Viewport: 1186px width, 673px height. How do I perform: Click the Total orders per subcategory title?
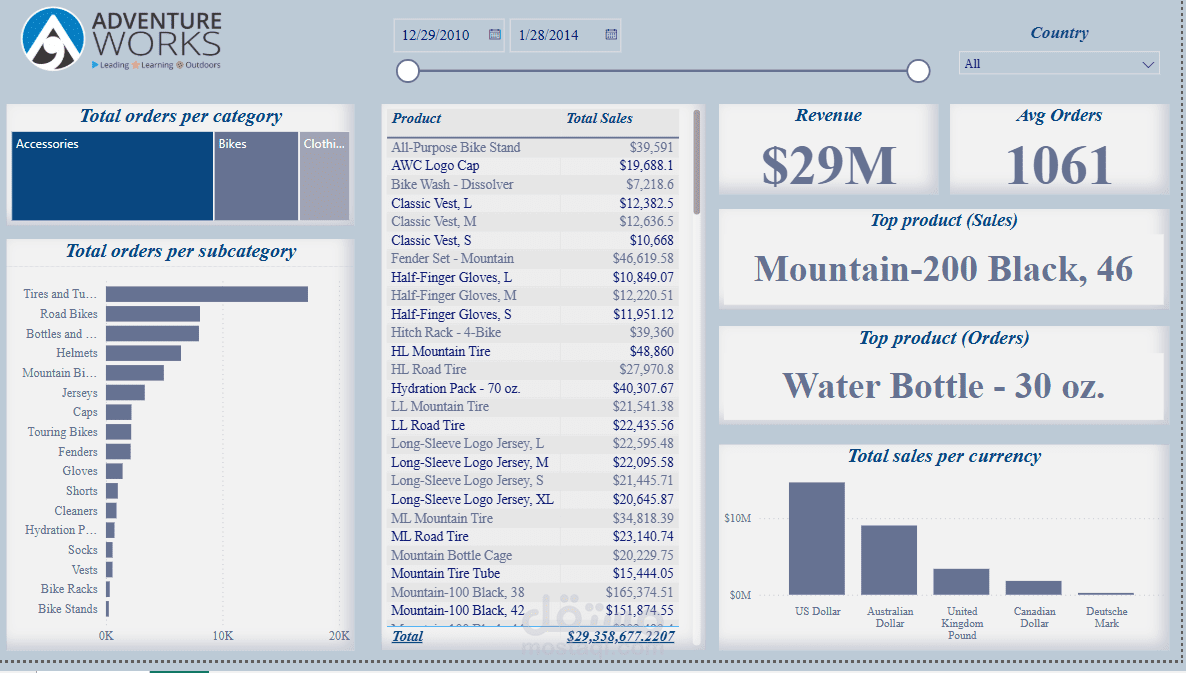pyautogui.click(x=181, y=252)
